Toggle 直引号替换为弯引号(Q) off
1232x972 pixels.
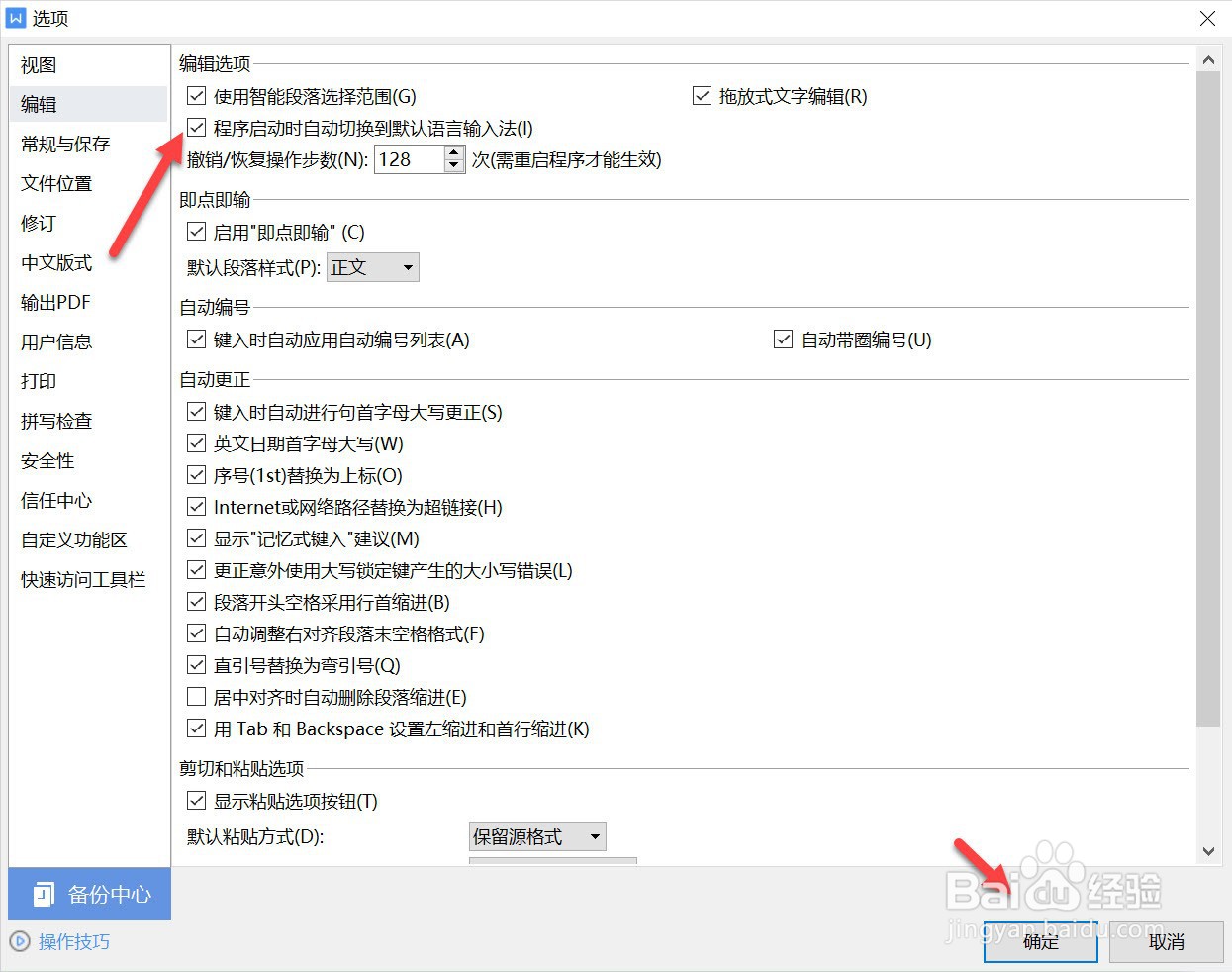point(196,665)
